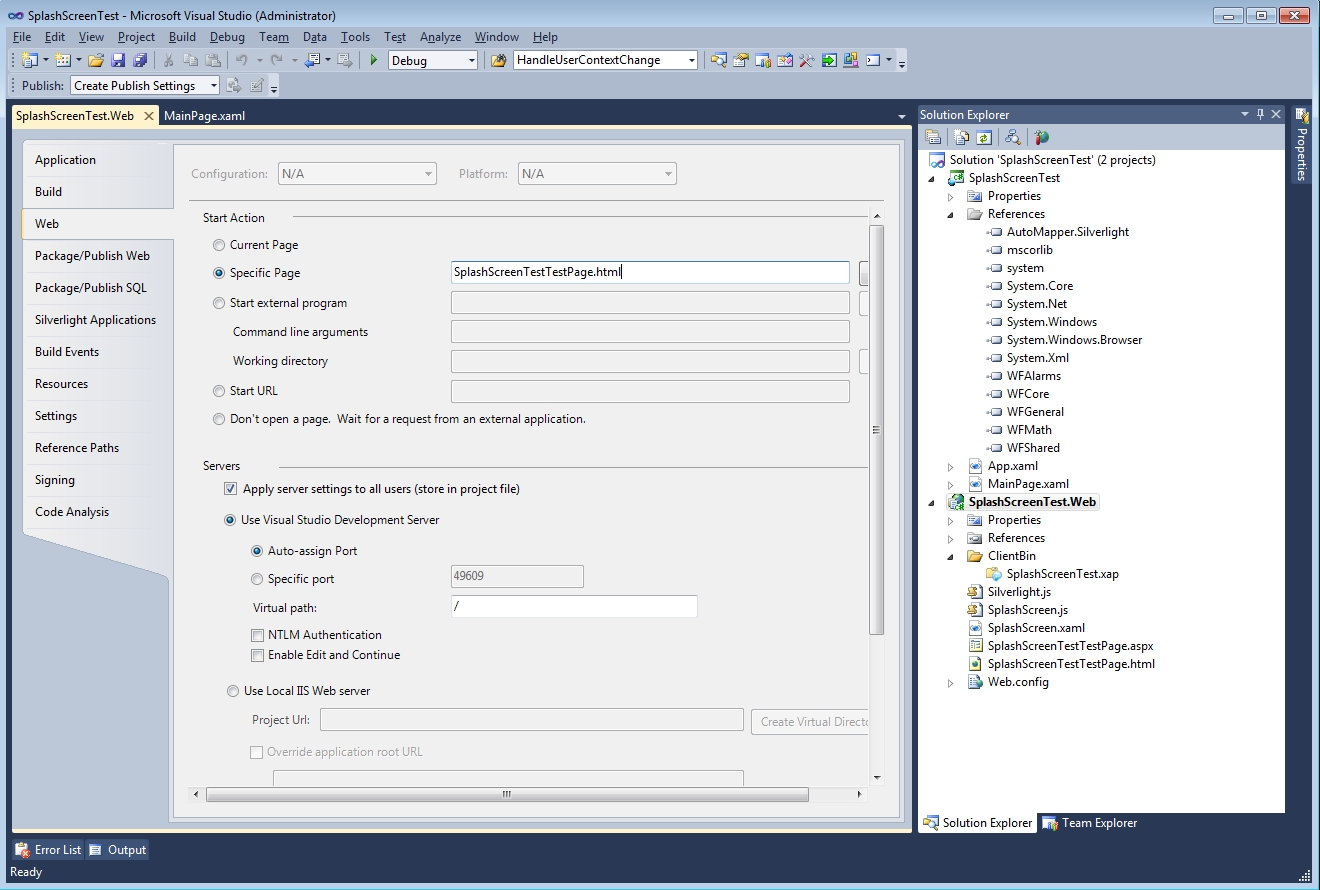Select the Use Local IIS Web server option
Viewport: 1320px width, 890px height.
(231, 691)
